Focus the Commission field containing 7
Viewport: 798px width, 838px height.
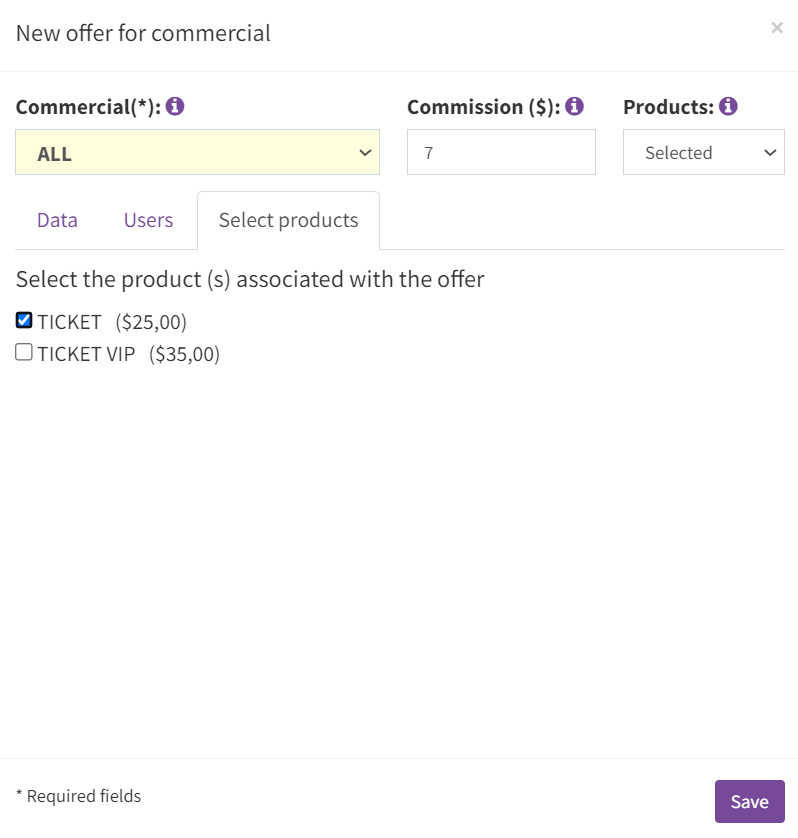pos(501,152)
